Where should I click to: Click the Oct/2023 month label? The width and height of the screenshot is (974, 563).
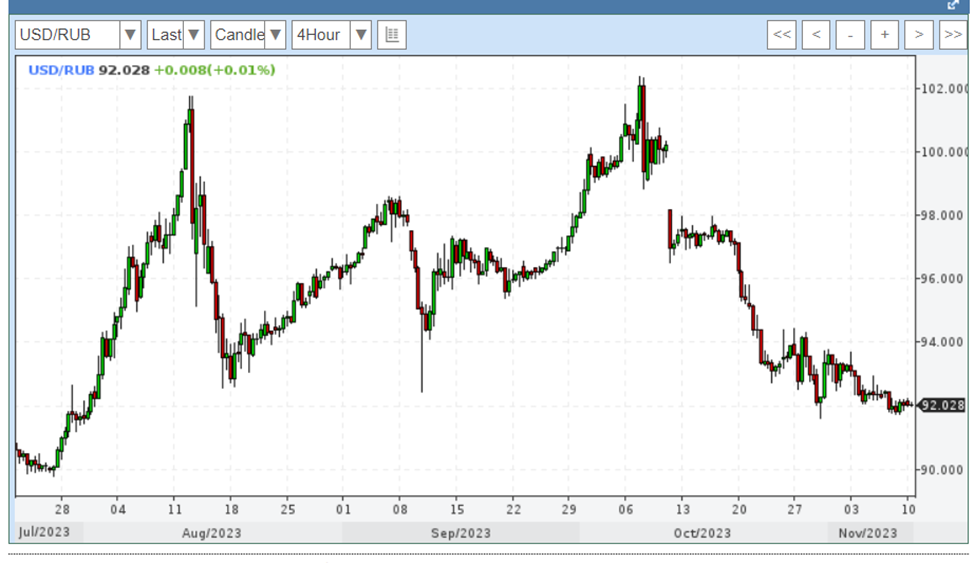(x=702, y=533)
